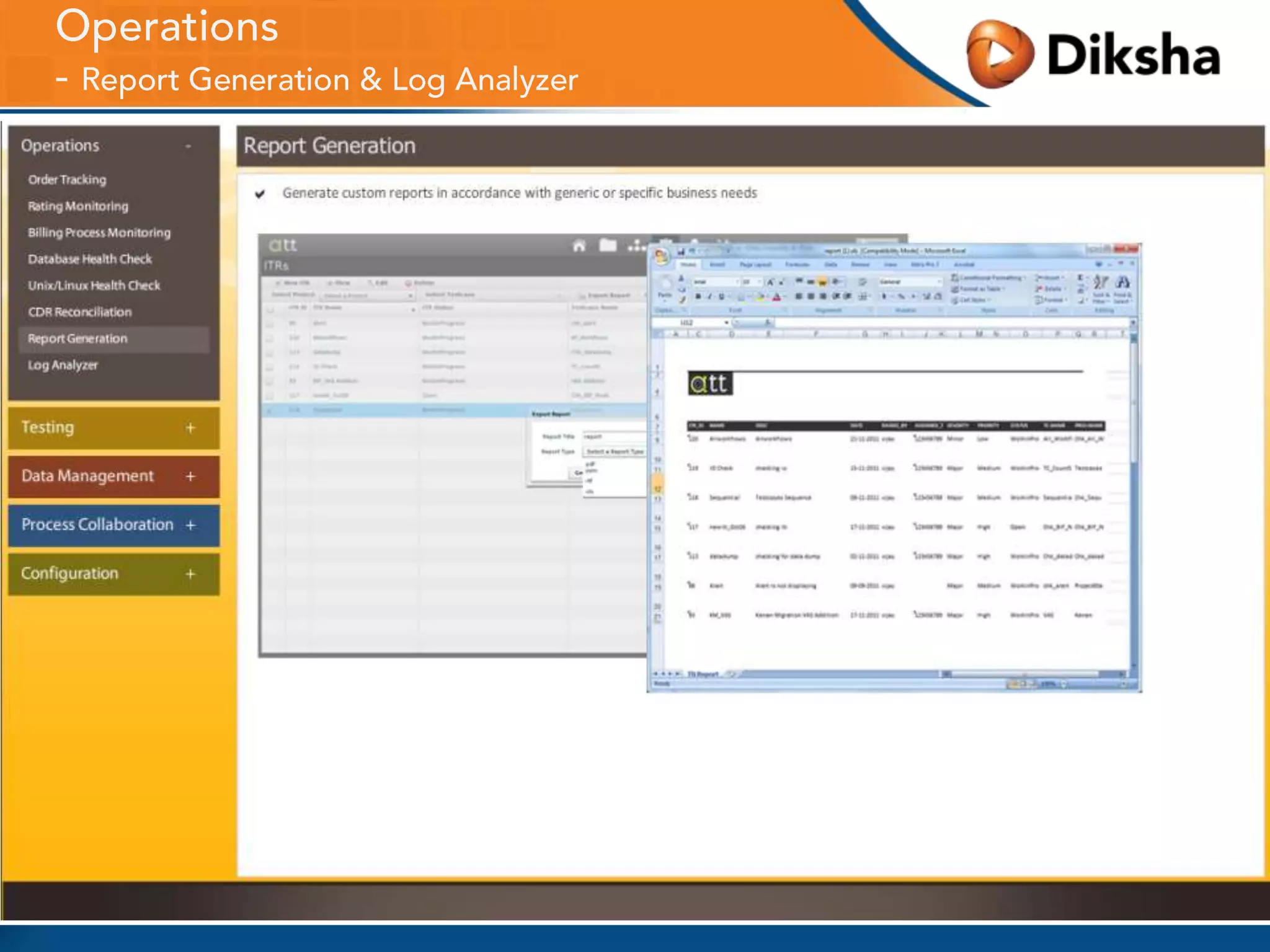Screen dimensions: 1270x952
Task: Open Log Analyzer in sidebar
Action: point(63,366)
